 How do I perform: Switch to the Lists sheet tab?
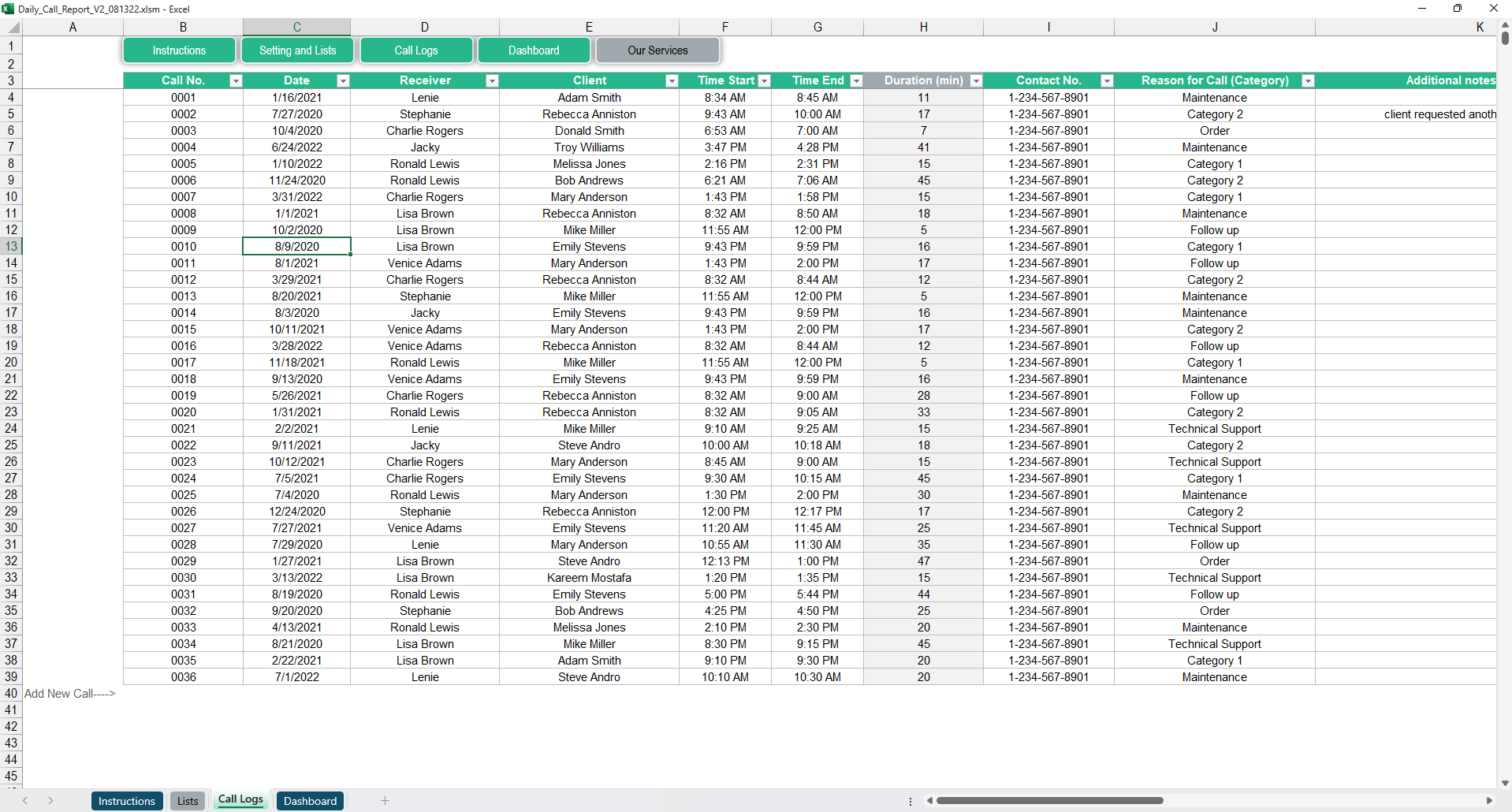click(187, 800)
